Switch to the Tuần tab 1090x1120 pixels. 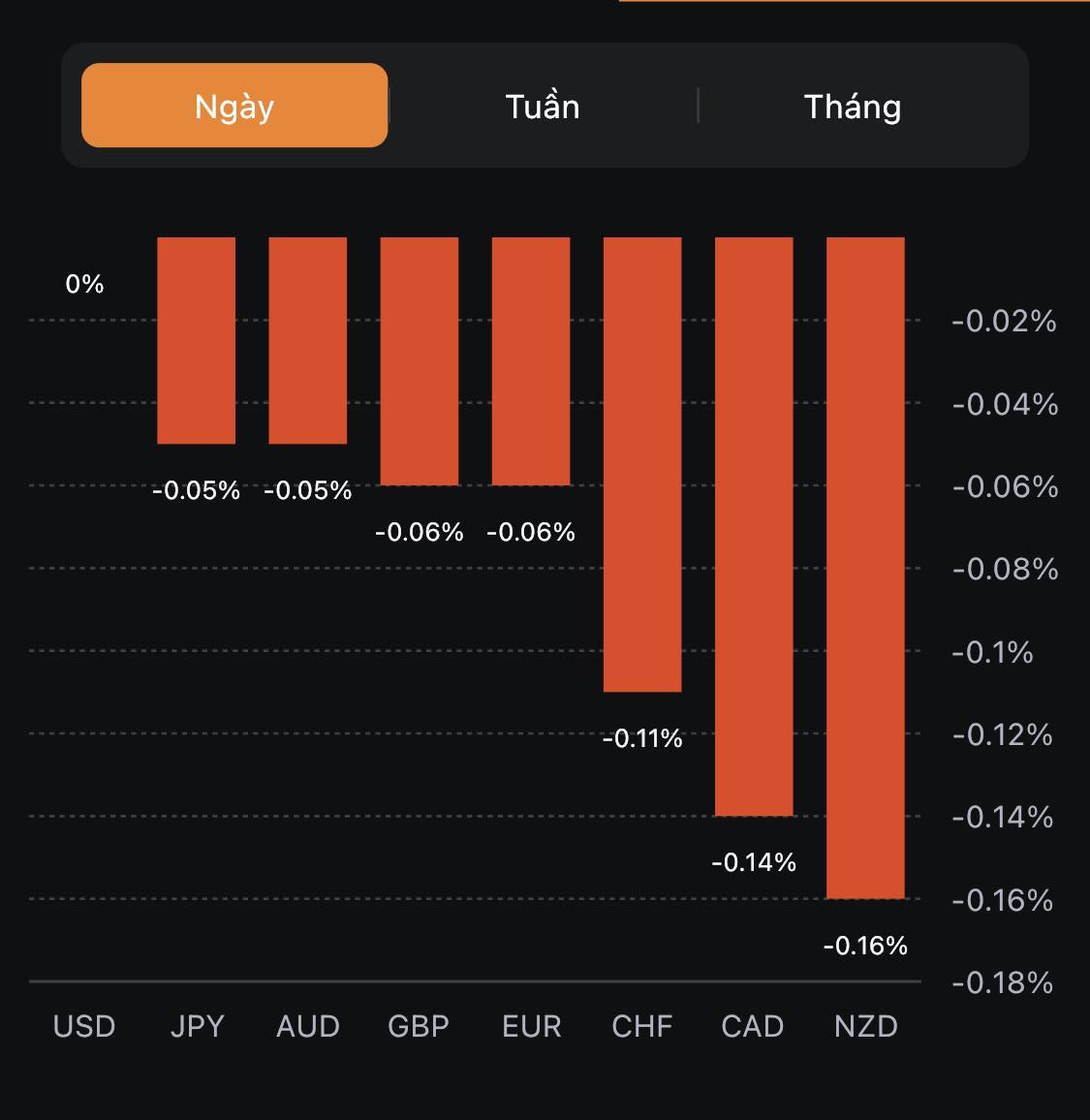coord(543,106)
